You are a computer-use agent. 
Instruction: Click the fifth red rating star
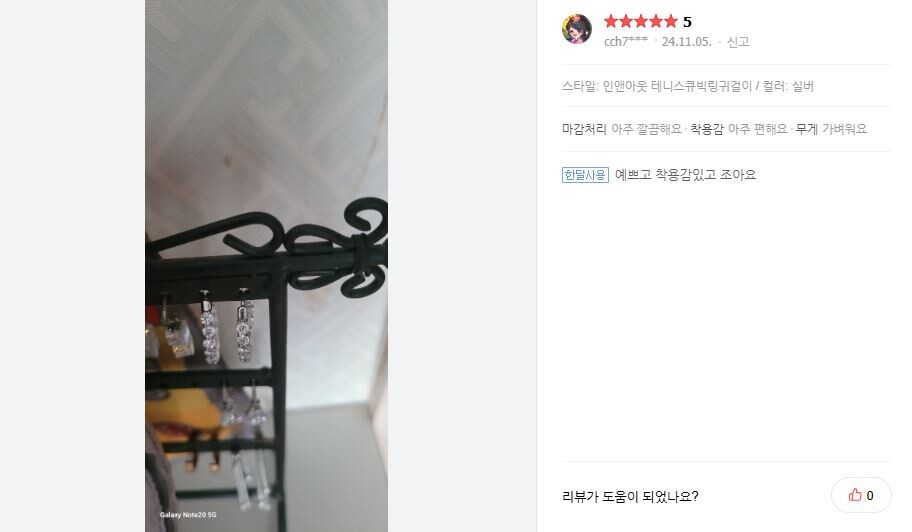(x=671, y=22)
